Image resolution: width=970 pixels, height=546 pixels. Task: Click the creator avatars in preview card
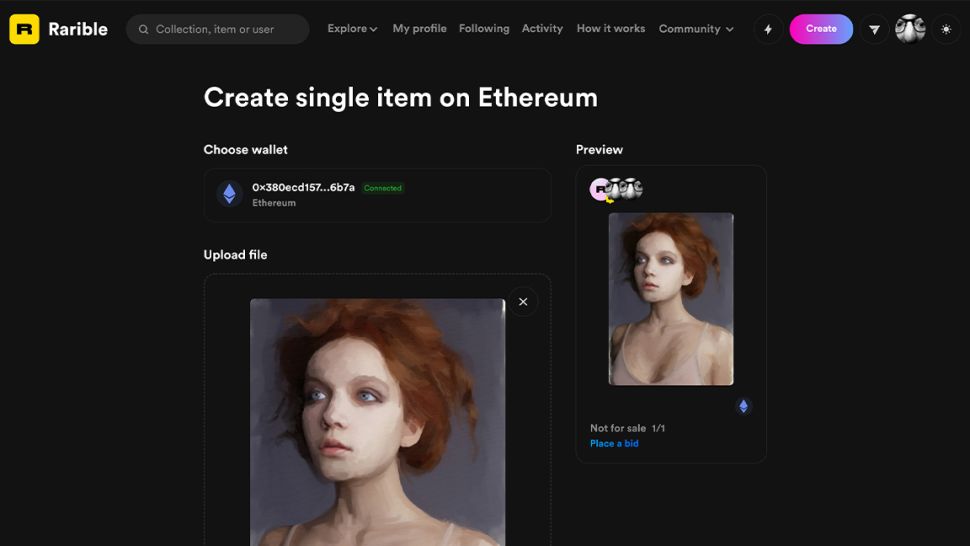pos(616,189)
